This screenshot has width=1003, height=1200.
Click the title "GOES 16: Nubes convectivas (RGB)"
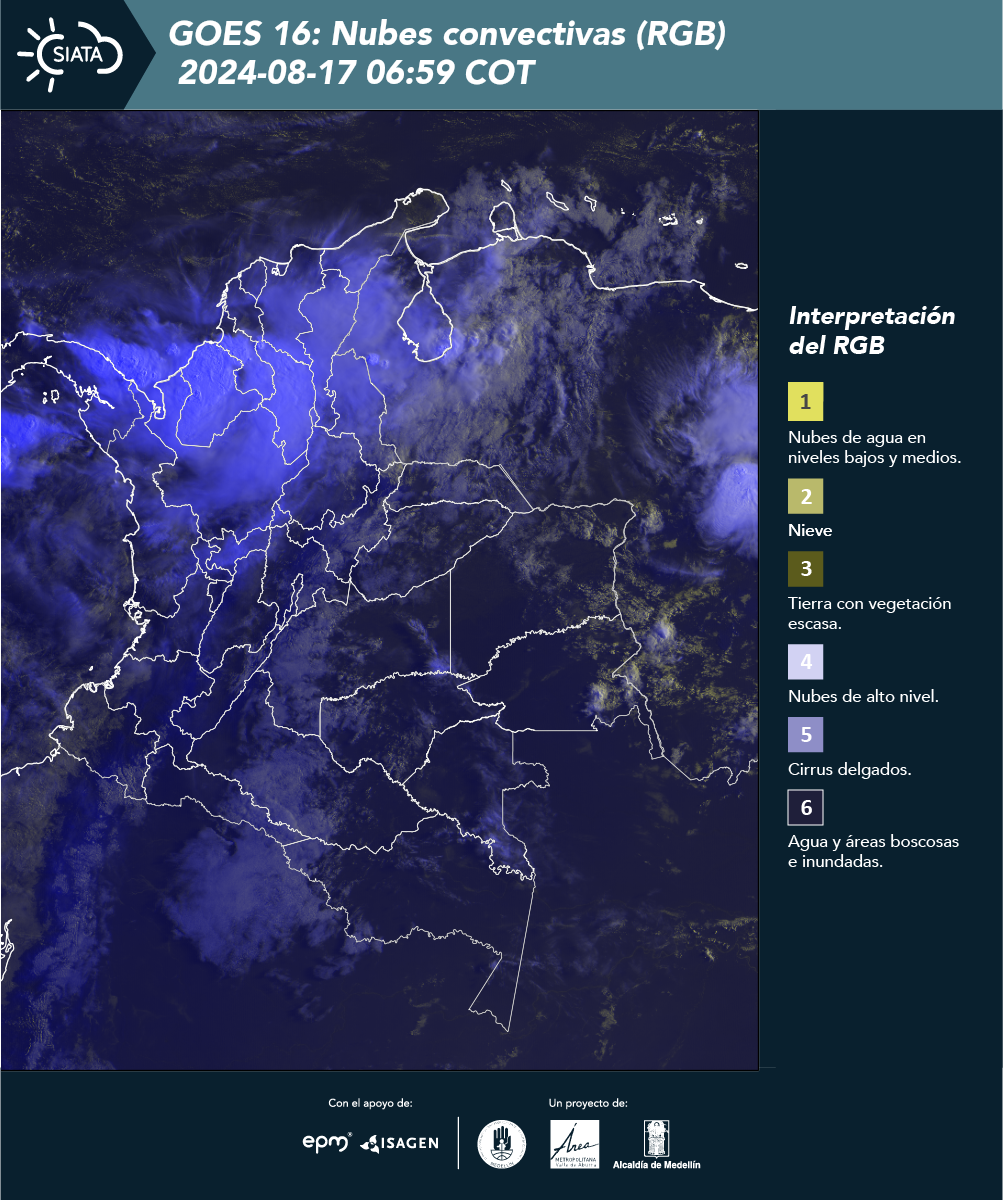point(447,35)
